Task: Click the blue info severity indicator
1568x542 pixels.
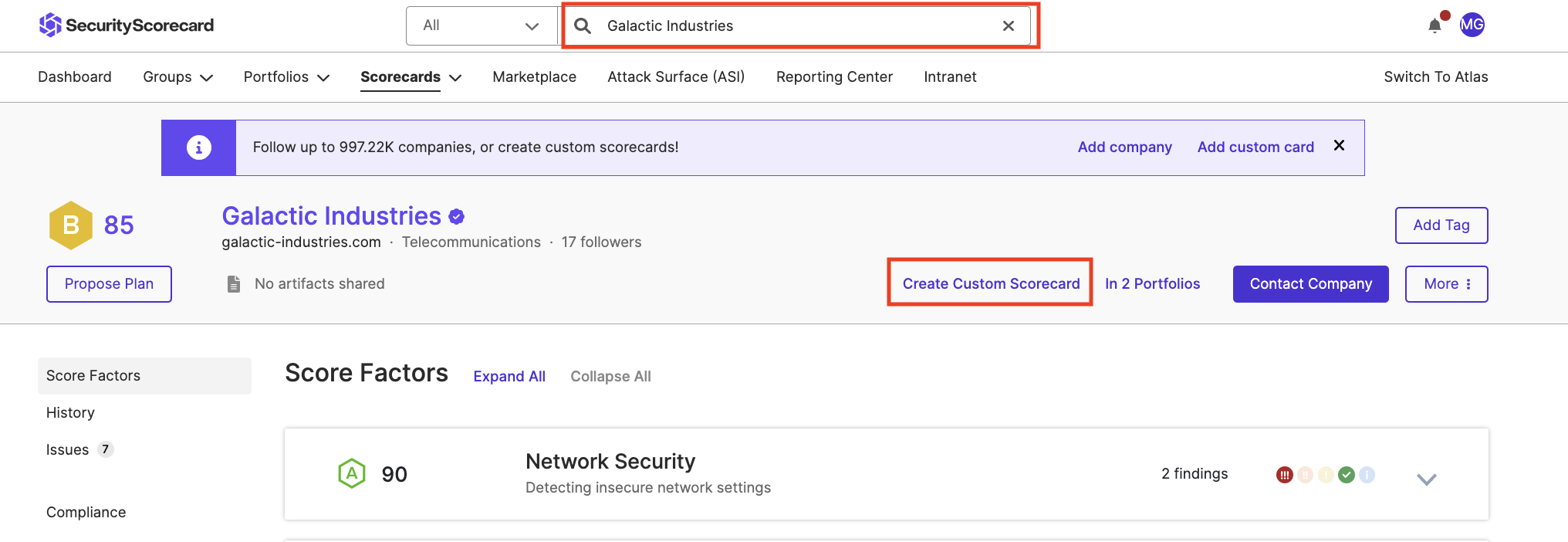Action: click(x=1367, y=475)
